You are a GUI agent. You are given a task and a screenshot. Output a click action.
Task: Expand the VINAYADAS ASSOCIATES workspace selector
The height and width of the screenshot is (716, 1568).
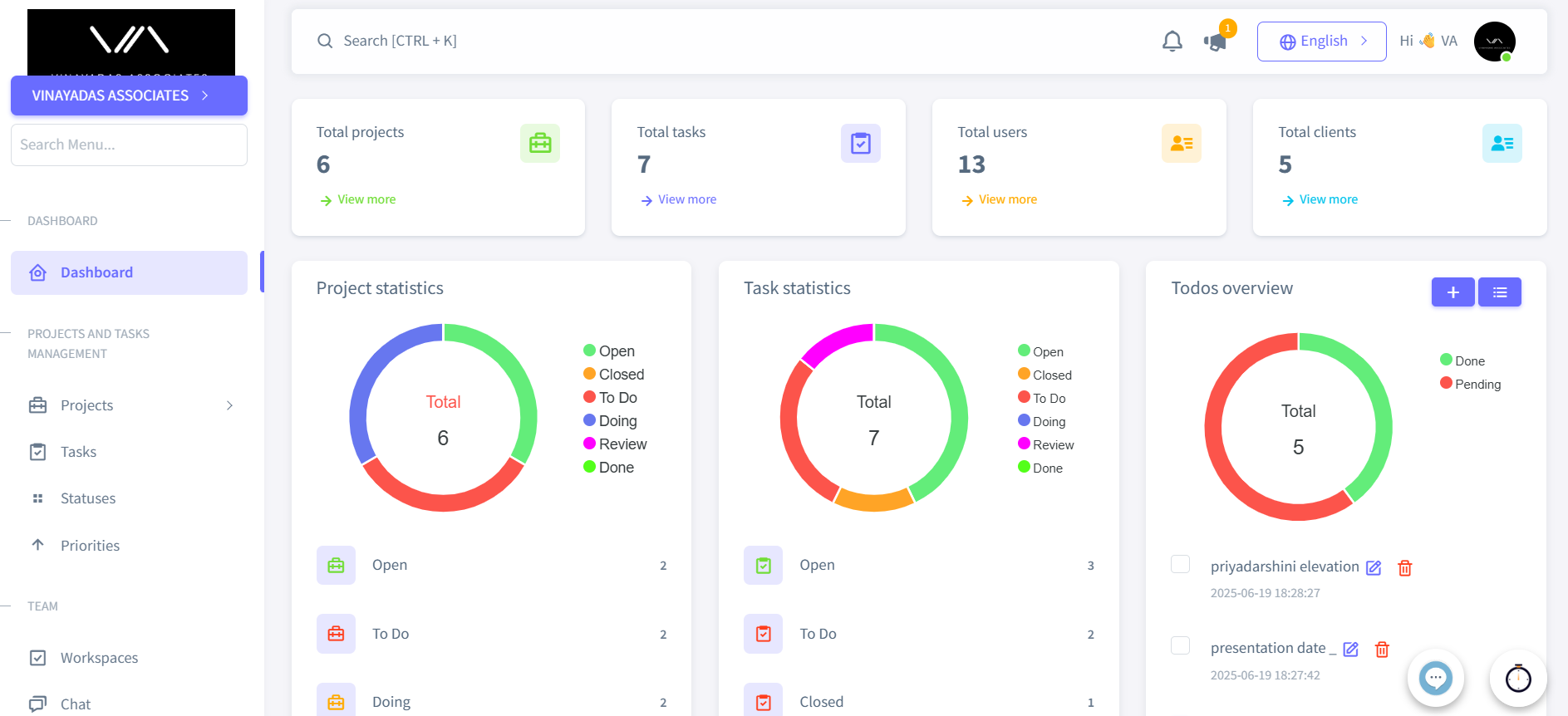(x=129, y=96)
